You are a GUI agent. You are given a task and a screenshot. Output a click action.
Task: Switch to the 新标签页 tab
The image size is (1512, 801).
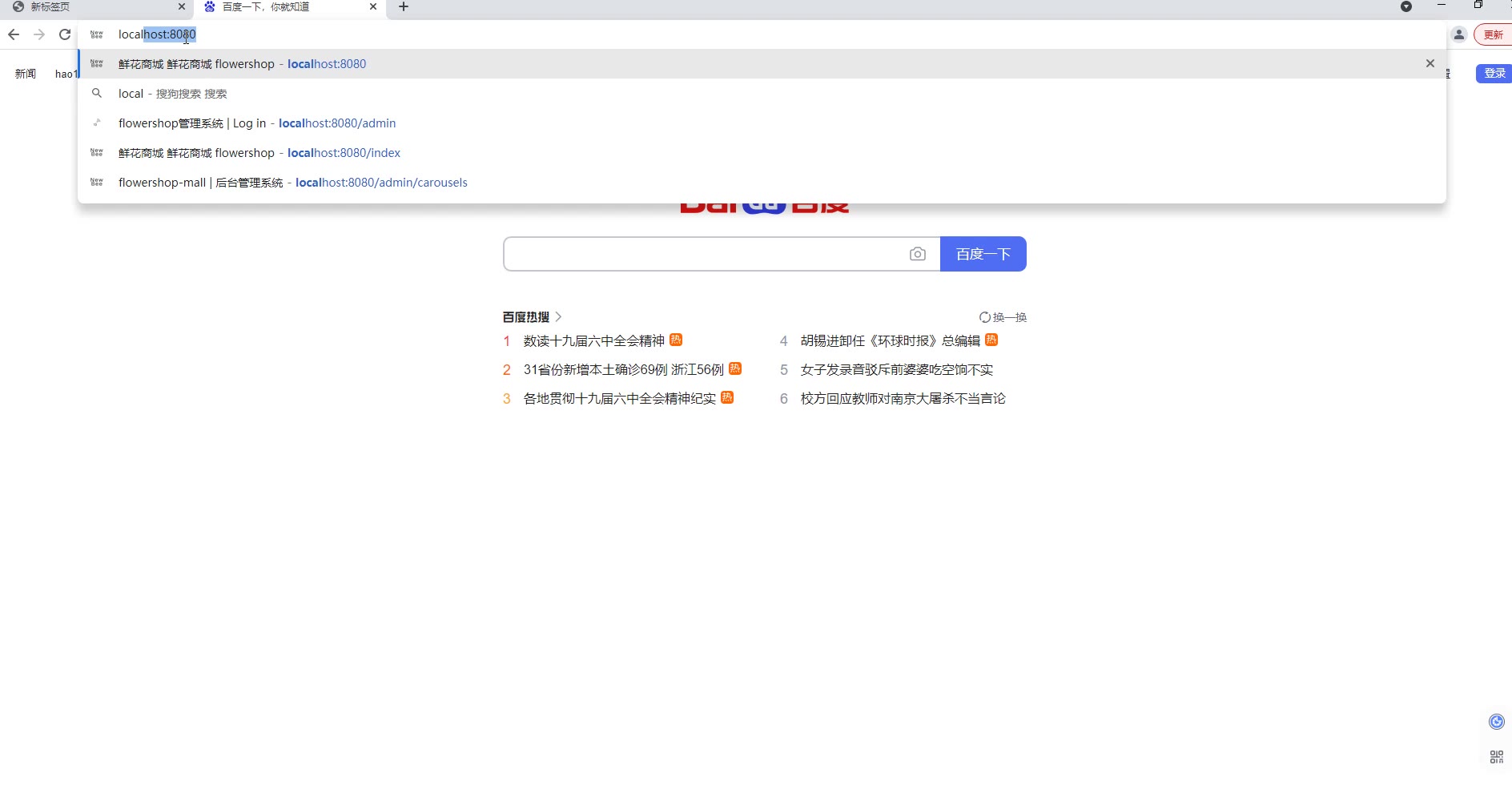(x=96, y=6)
